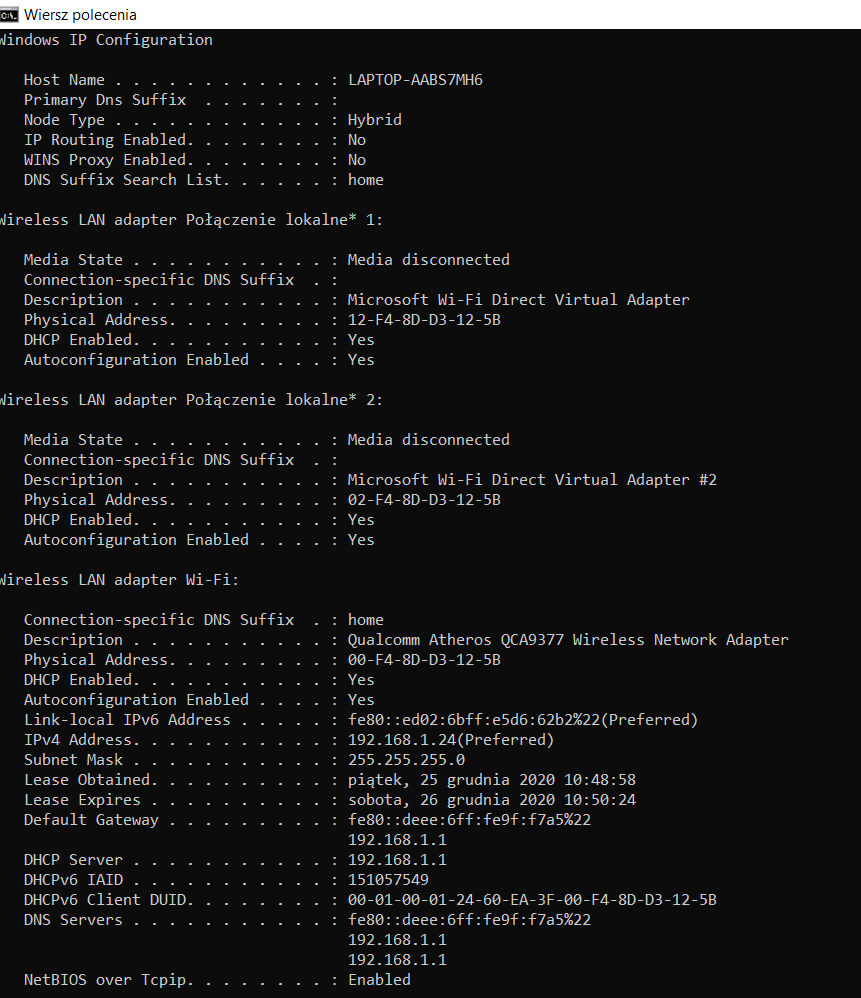The width and height of the screenshot is (861, 998).
Task: Click the Wiersz polecenia window title
Action: pos(80,15)
